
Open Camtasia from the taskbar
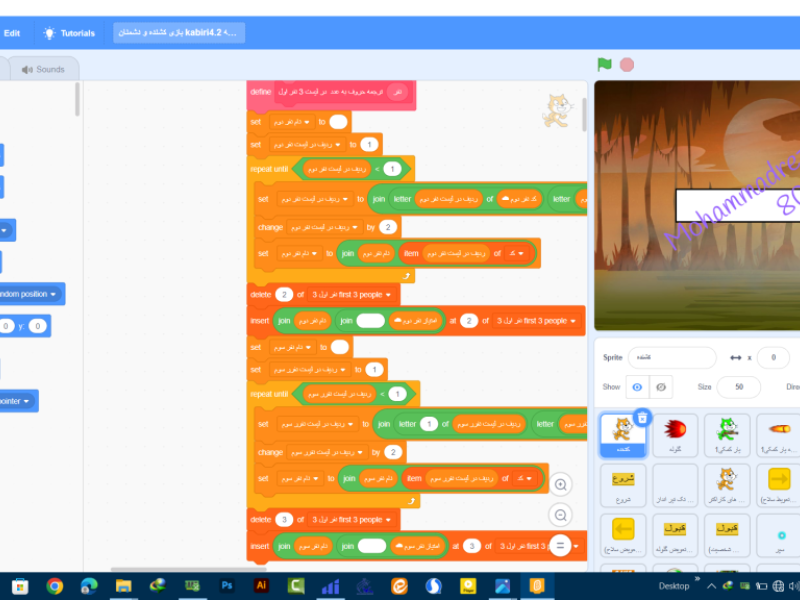296,586
